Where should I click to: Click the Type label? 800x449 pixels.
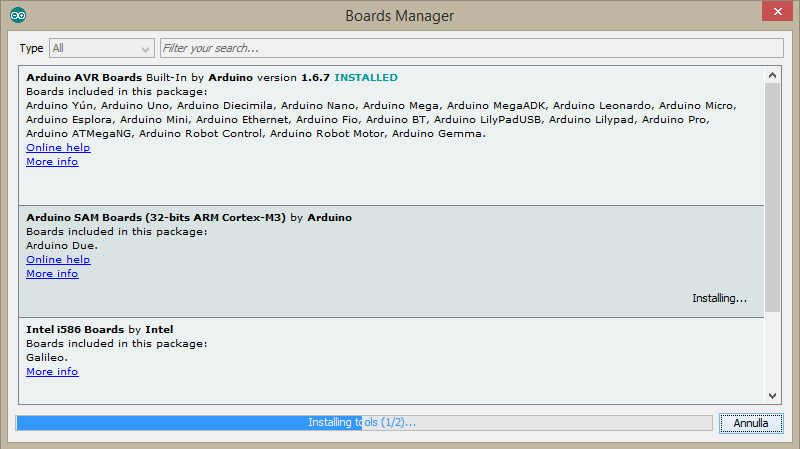click(31, 48)
